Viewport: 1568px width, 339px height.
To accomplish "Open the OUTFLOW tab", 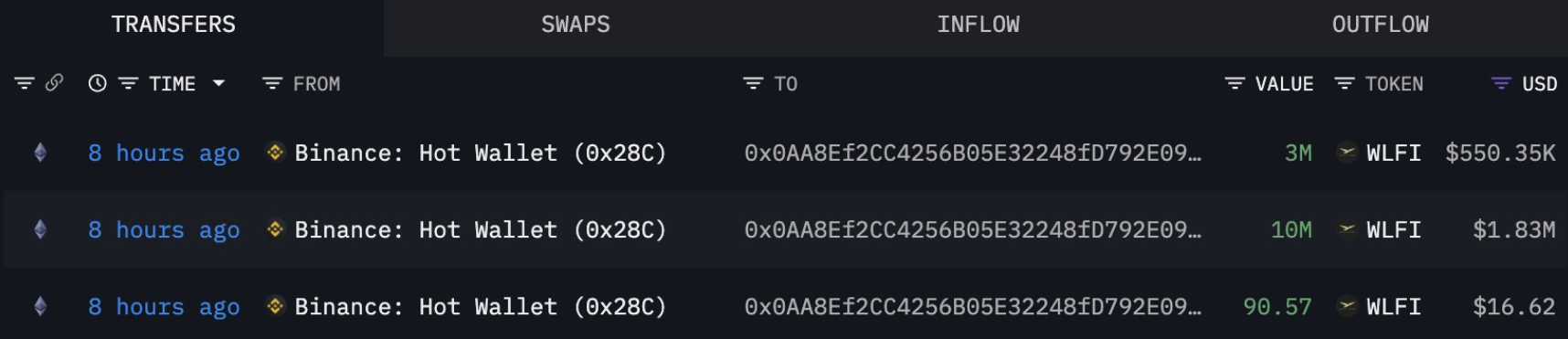I will [1380, 25].
